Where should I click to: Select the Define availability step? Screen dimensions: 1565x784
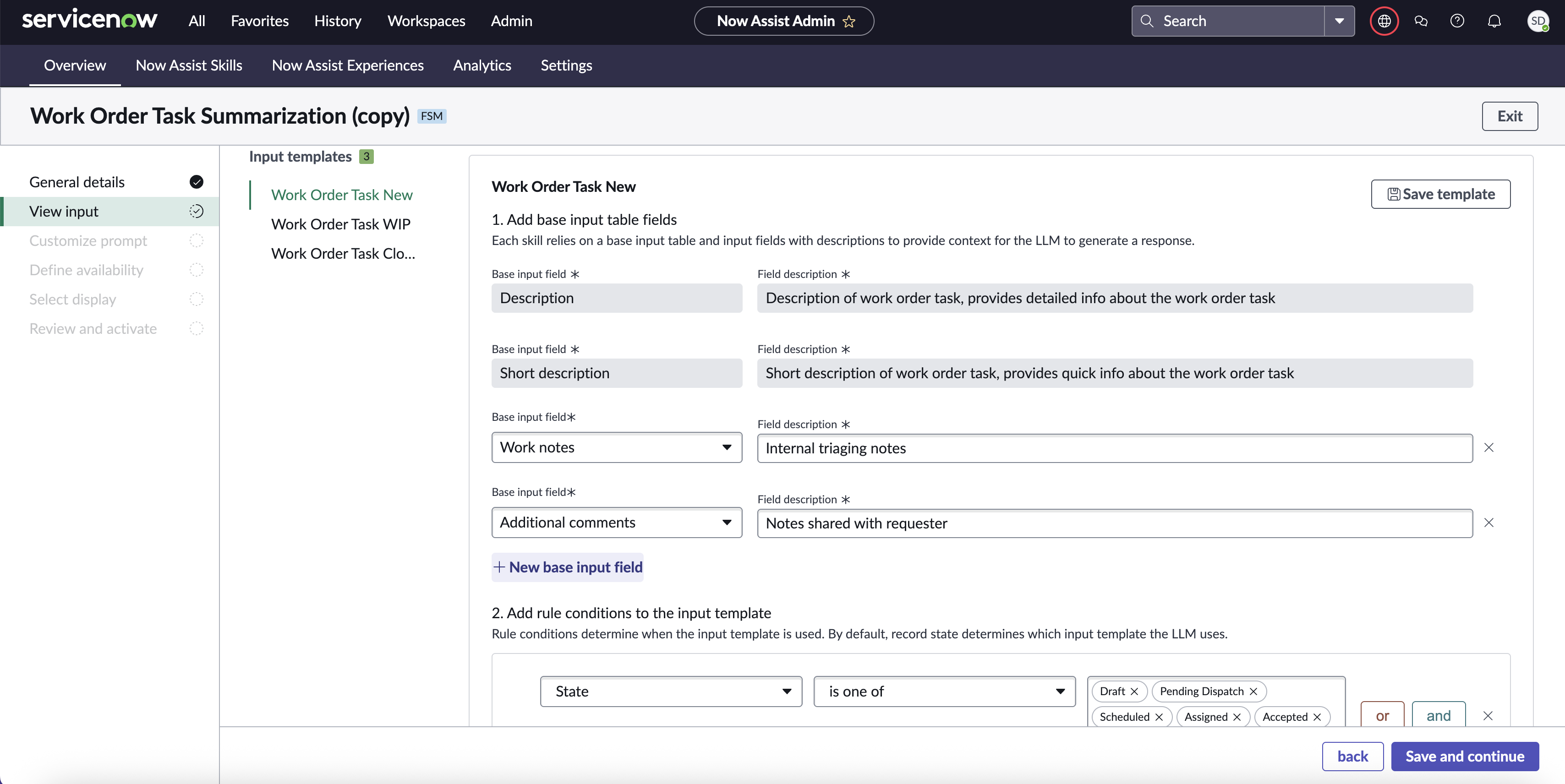110,270
